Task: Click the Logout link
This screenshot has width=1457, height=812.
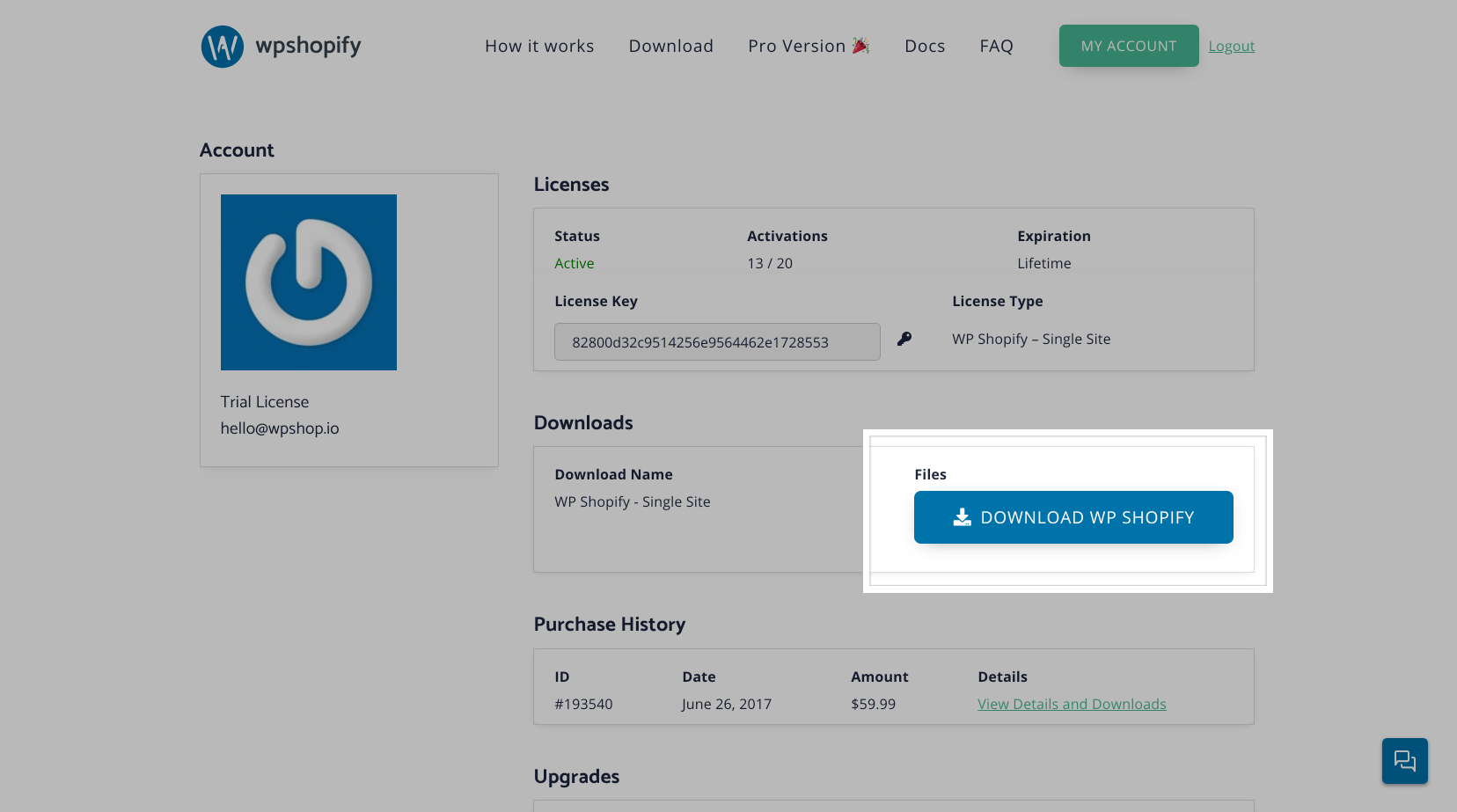Action: coord(1232,47)
